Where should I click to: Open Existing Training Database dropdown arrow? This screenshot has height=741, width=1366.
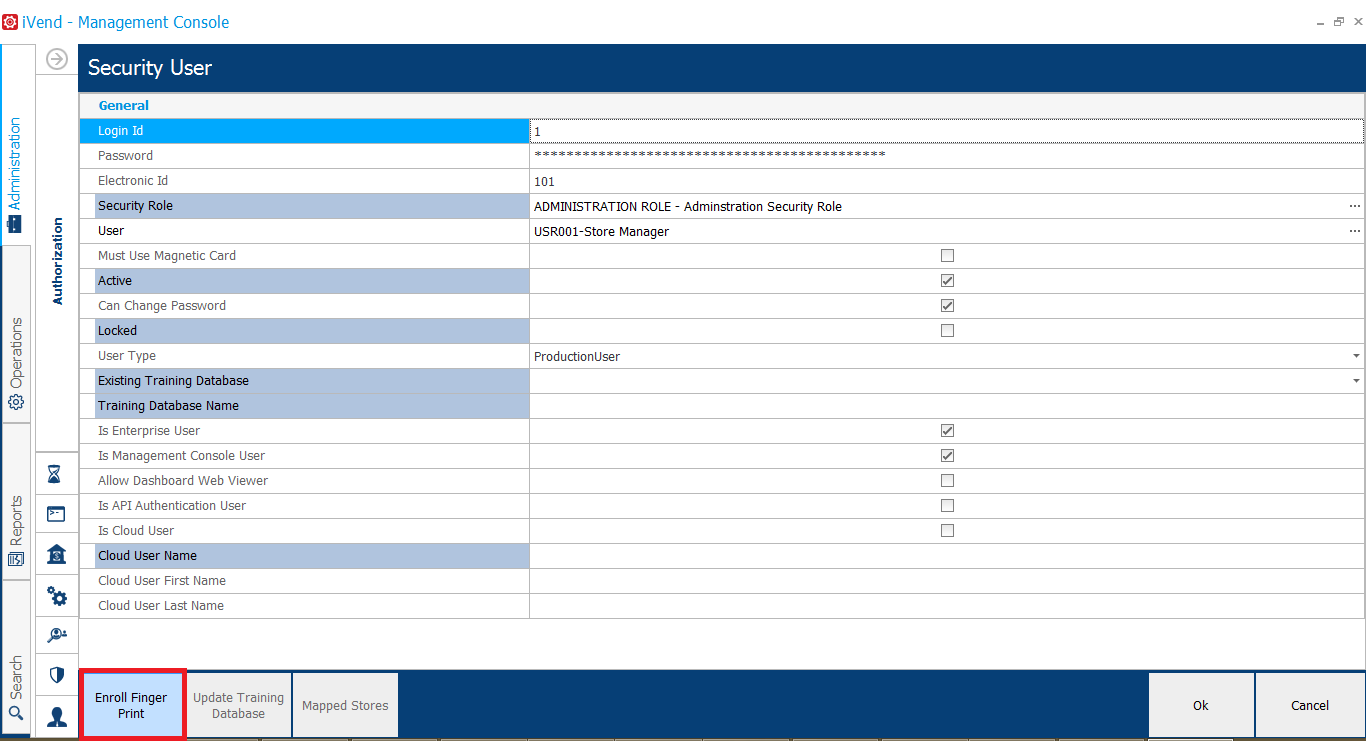tap(1356, 381)
